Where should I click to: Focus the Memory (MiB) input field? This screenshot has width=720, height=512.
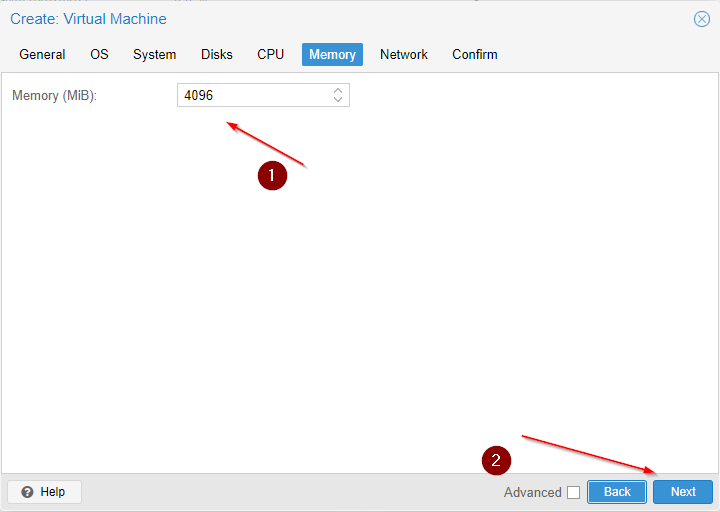pos(253,95)
